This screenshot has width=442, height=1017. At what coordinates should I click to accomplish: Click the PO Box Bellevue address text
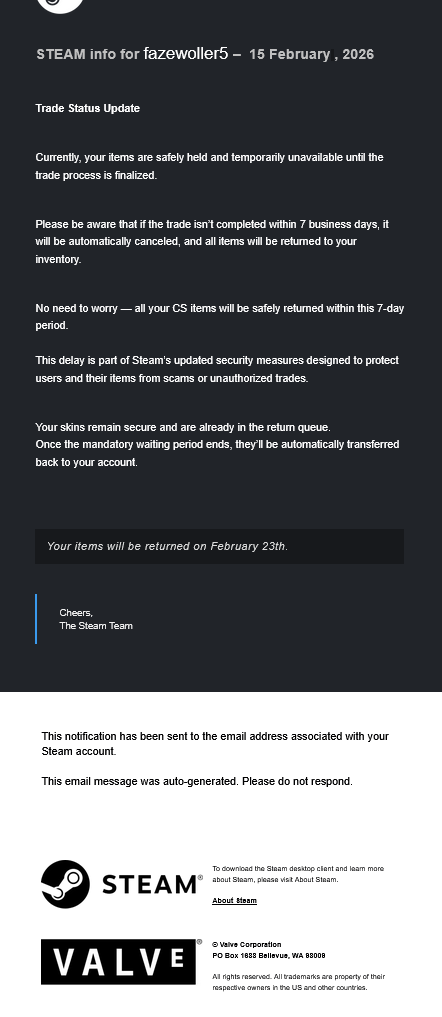269,955
